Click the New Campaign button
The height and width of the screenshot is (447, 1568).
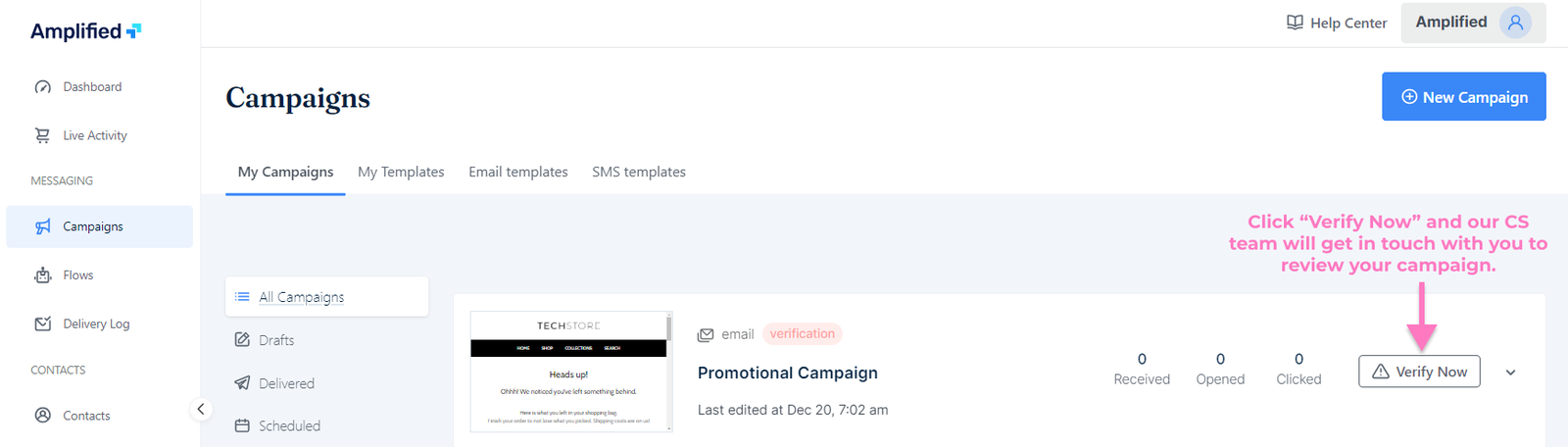click(x=1463, y=97)
